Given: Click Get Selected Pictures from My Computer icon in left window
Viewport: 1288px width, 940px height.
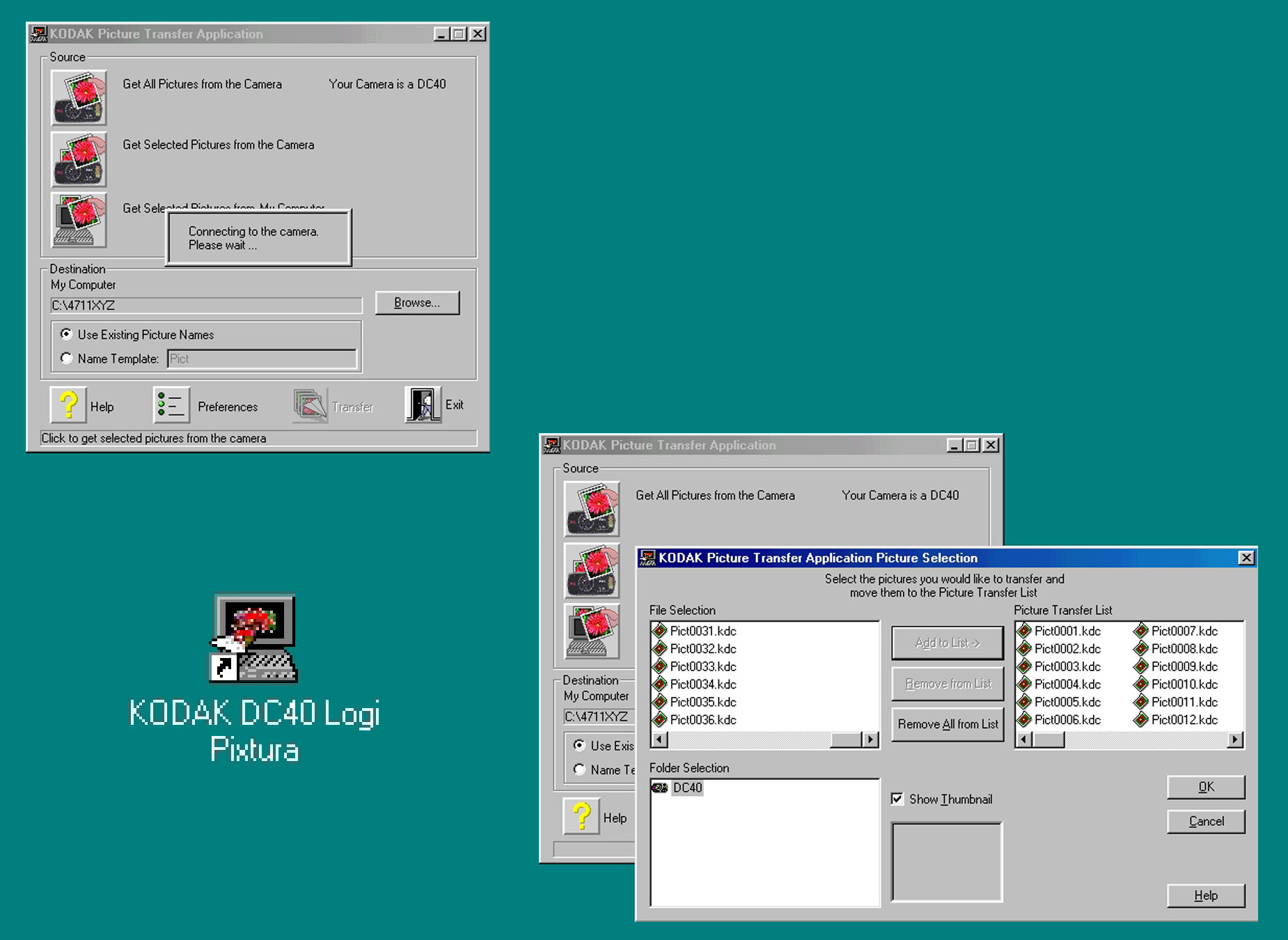Looking at the screenshot, I should [x=79, y=220].
